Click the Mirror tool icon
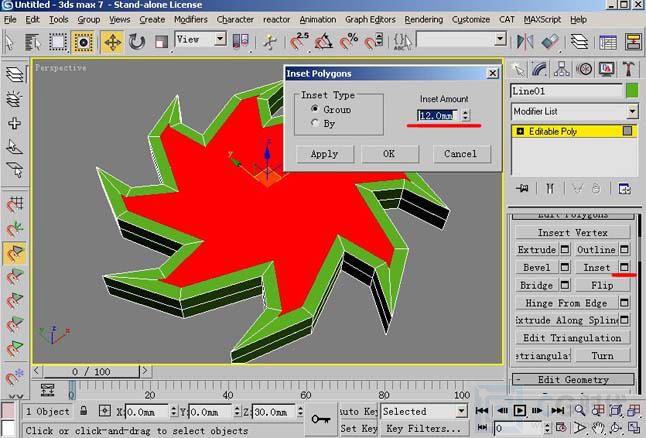Viewport: 646px width, 438px height. (x=525, y=42)
